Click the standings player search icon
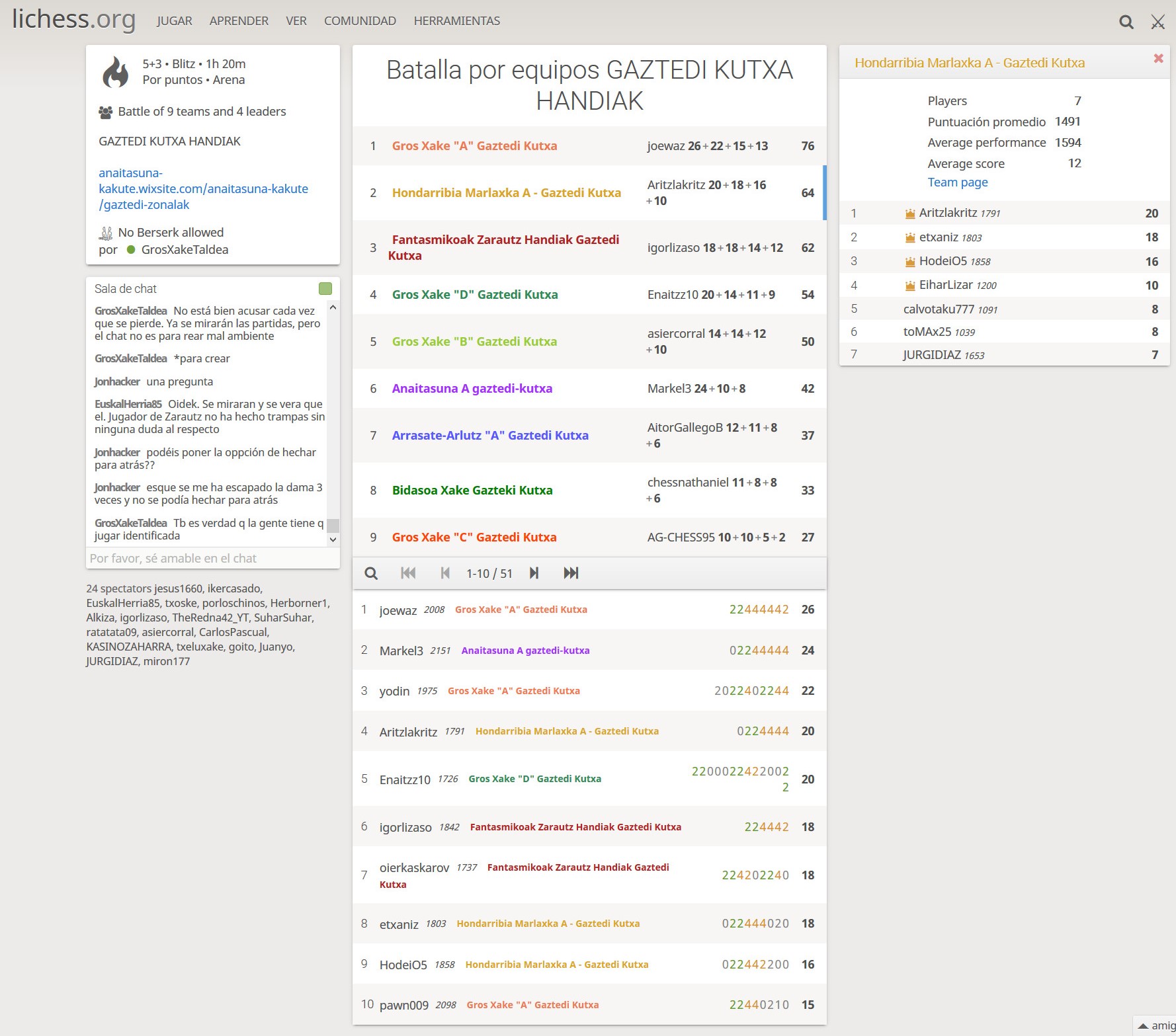The image size is (1176, 1036). [371, 573]
